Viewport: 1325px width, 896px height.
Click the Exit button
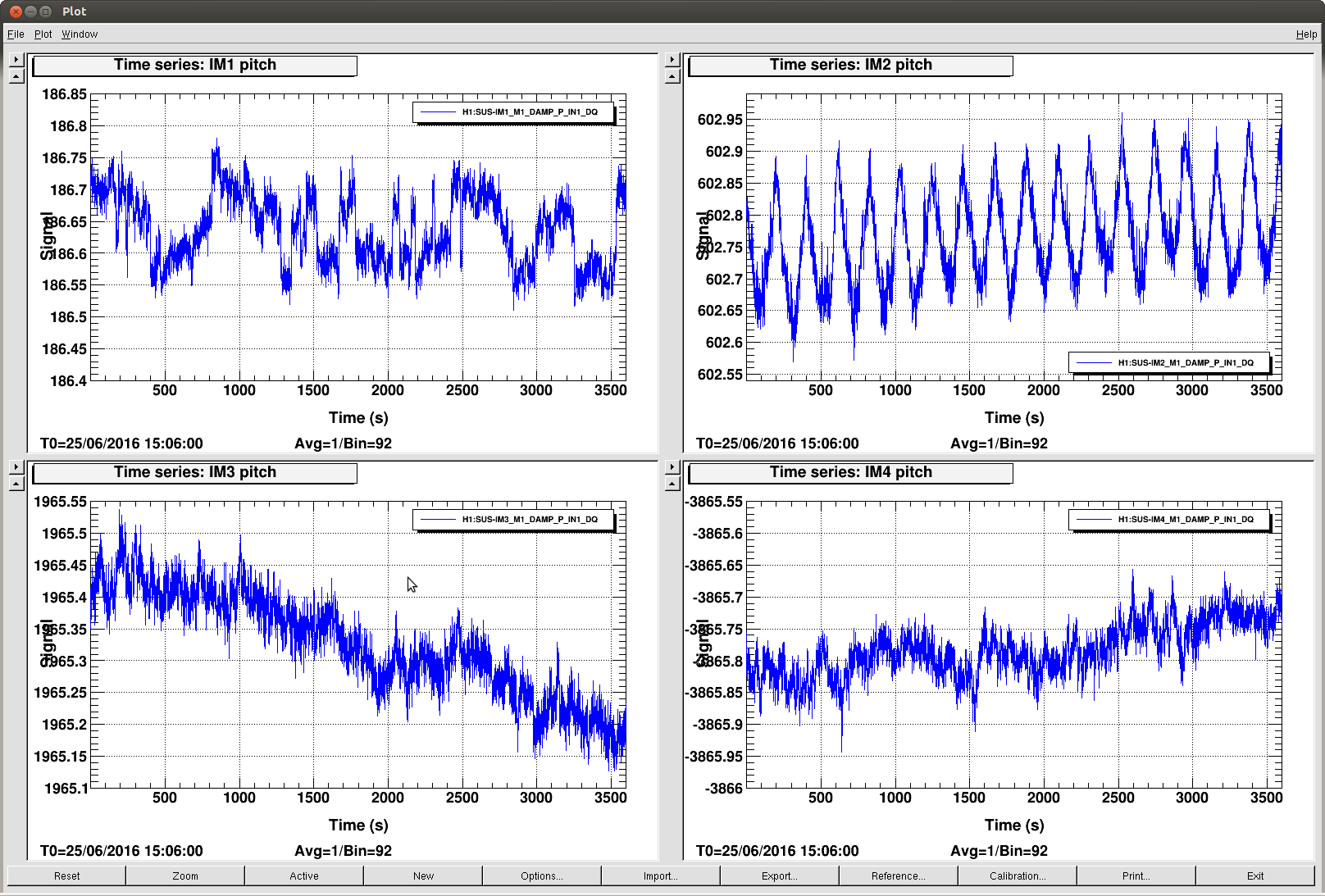pyautogui.click(x=1255, y=876)
